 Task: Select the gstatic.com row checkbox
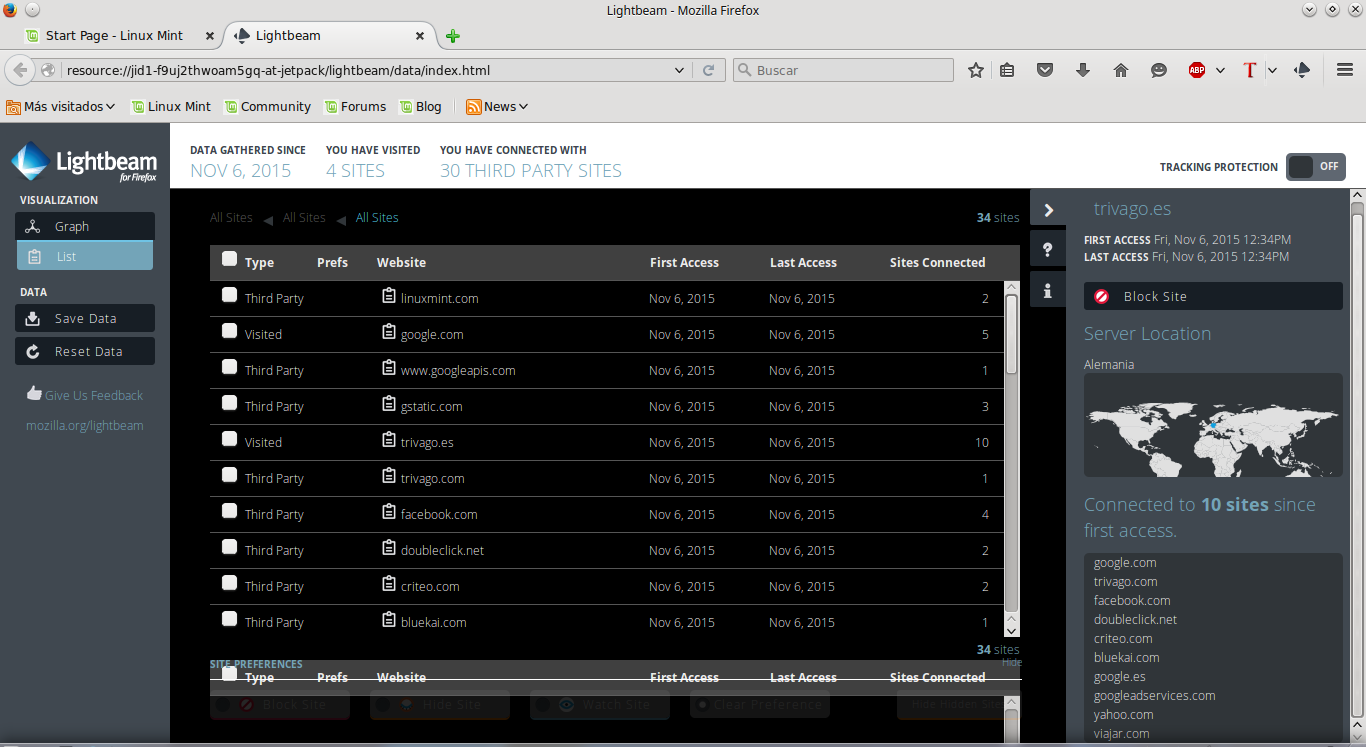click(229, 403)
